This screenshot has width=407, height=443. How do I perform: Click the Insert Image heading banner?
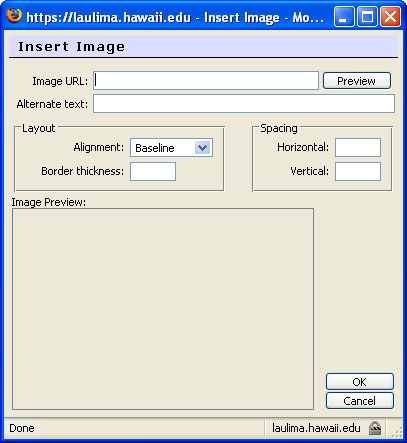click(203, 46)
